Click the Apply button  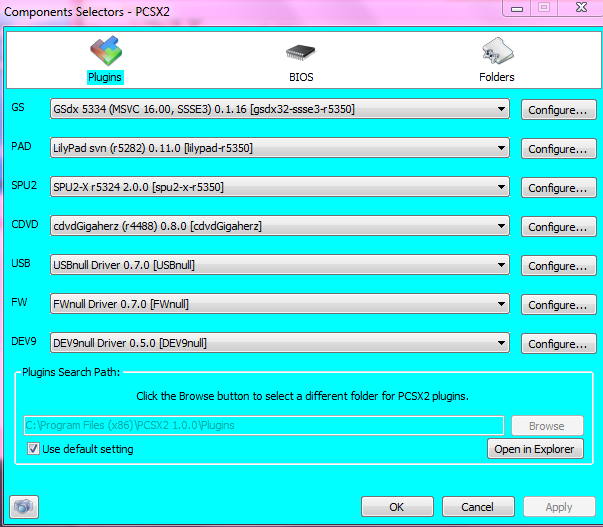pyautogui.click(x=559, y=507)
